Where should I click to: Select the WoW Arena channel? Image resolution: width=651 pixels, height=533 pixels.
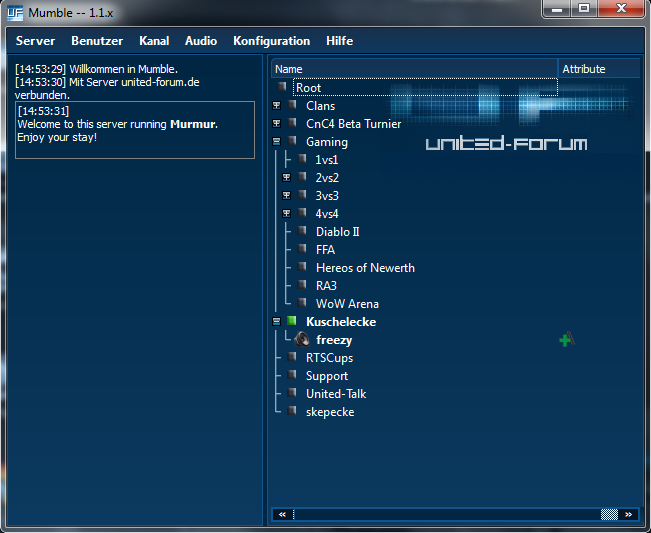(348, 304)
